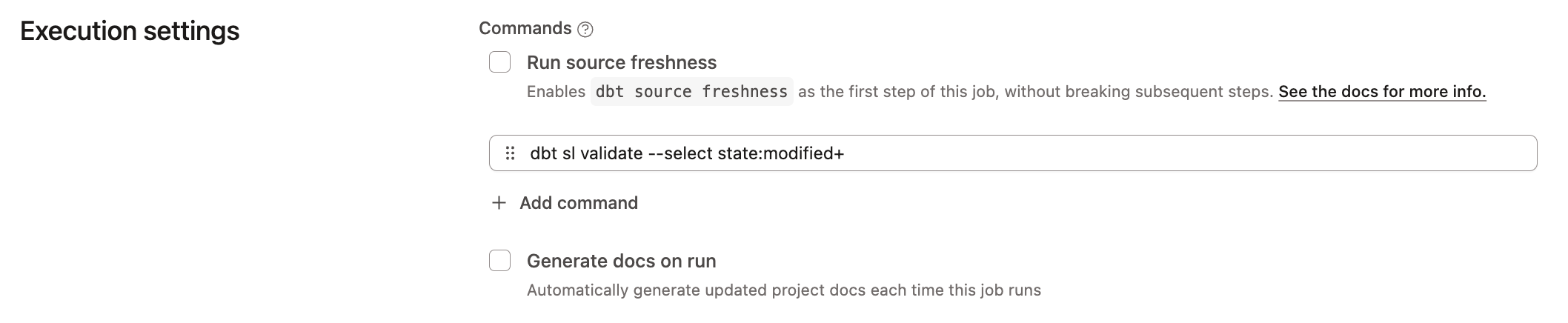Tick the Generate docs on run checkbox
1568x323 pixels.
tap(499, 261)
